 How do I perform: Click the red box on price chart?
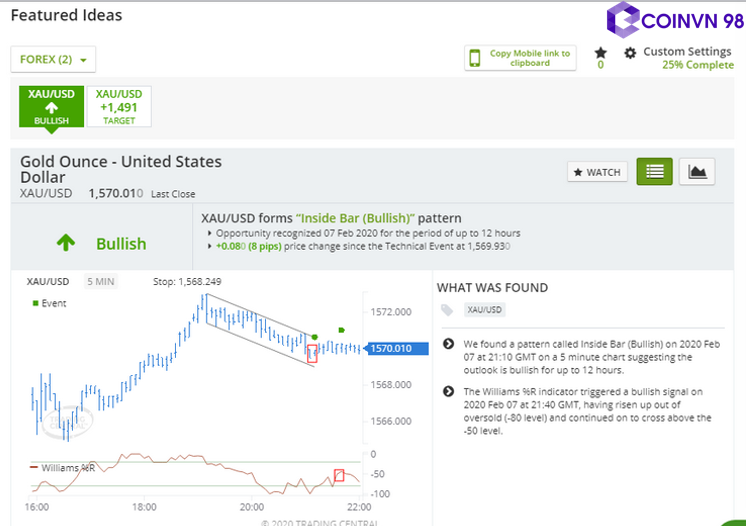[x=312, y=351]
